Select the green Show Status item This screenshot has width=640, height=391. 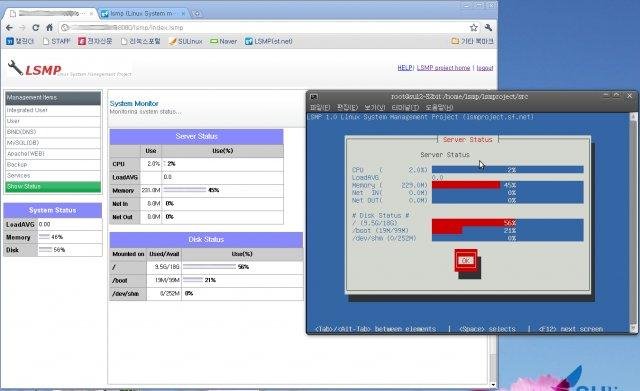pos(53,187)
